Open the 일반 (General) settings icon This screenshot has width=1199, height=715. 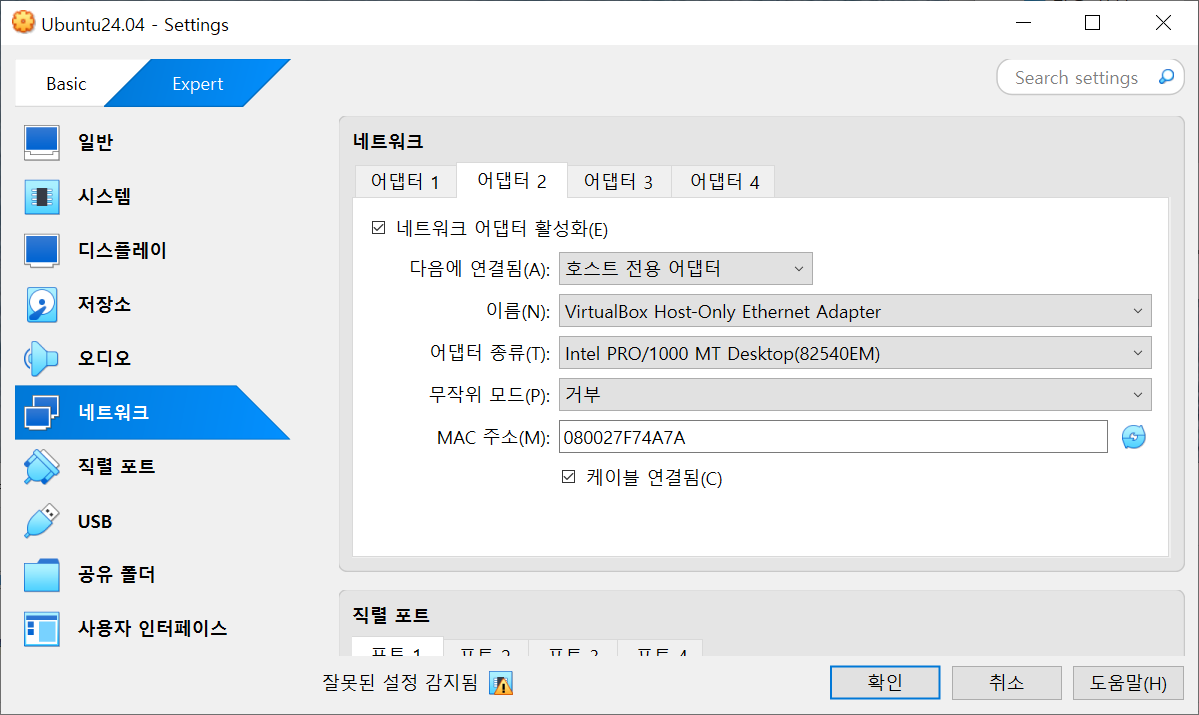[x=41, y=142]
